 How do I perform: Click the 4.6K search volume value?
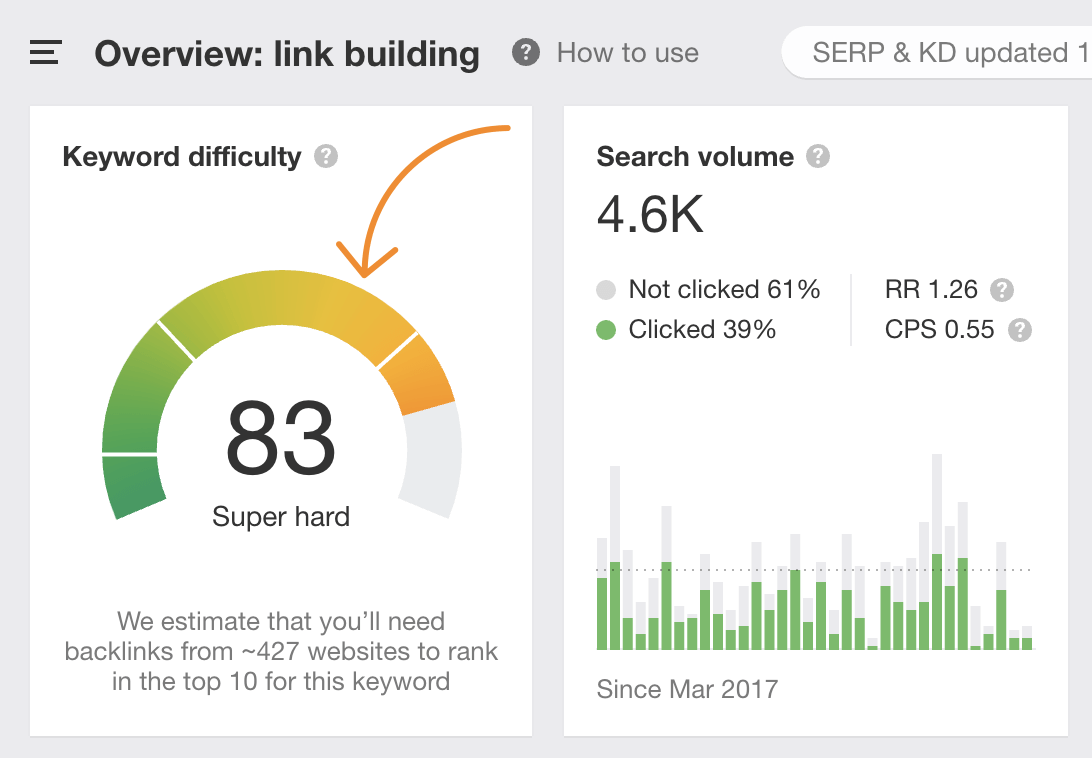pos(651,213)
